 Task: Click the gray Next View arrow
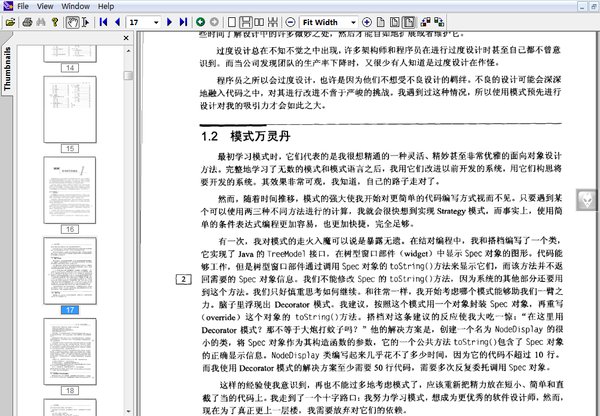pos(214,22)
